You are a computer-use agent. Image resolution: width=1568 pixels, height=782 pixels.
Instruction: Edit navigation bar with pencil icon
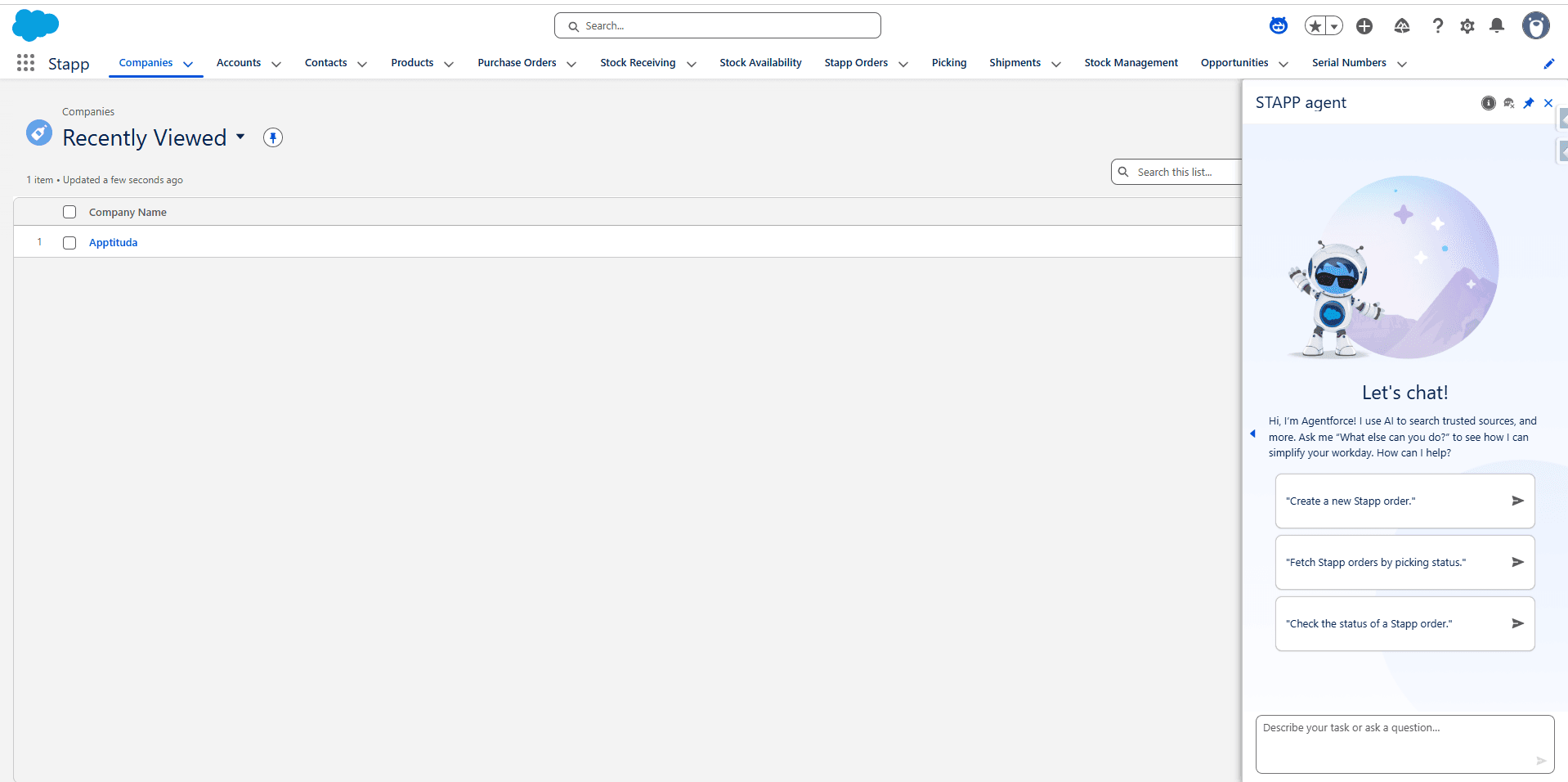1549,64
